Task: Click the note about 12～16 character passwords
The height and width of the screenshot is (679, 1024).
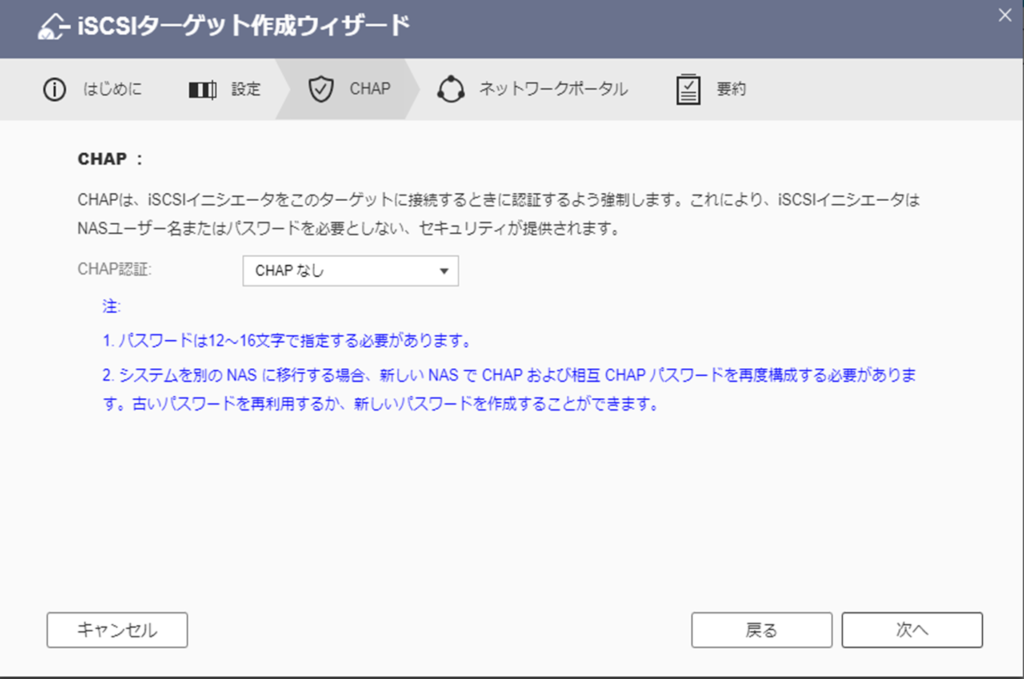Action: tap(287, 340)
